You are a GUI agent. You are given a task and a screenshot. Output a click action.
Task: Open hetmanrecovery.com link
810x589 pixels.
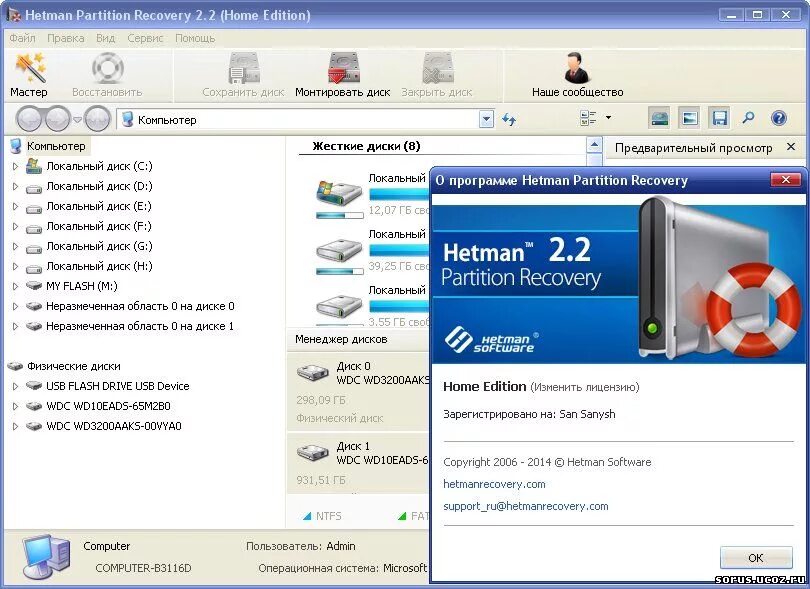click(494, 484)
